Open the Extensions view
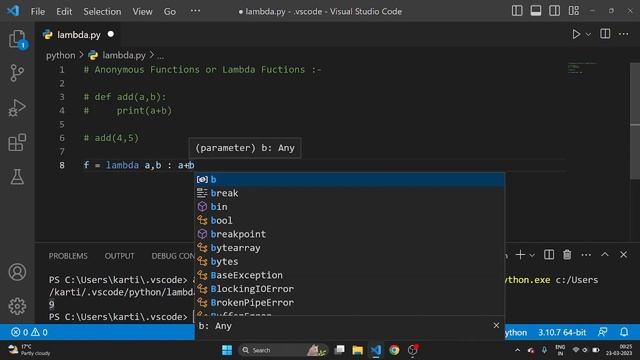 click(17, 142)
